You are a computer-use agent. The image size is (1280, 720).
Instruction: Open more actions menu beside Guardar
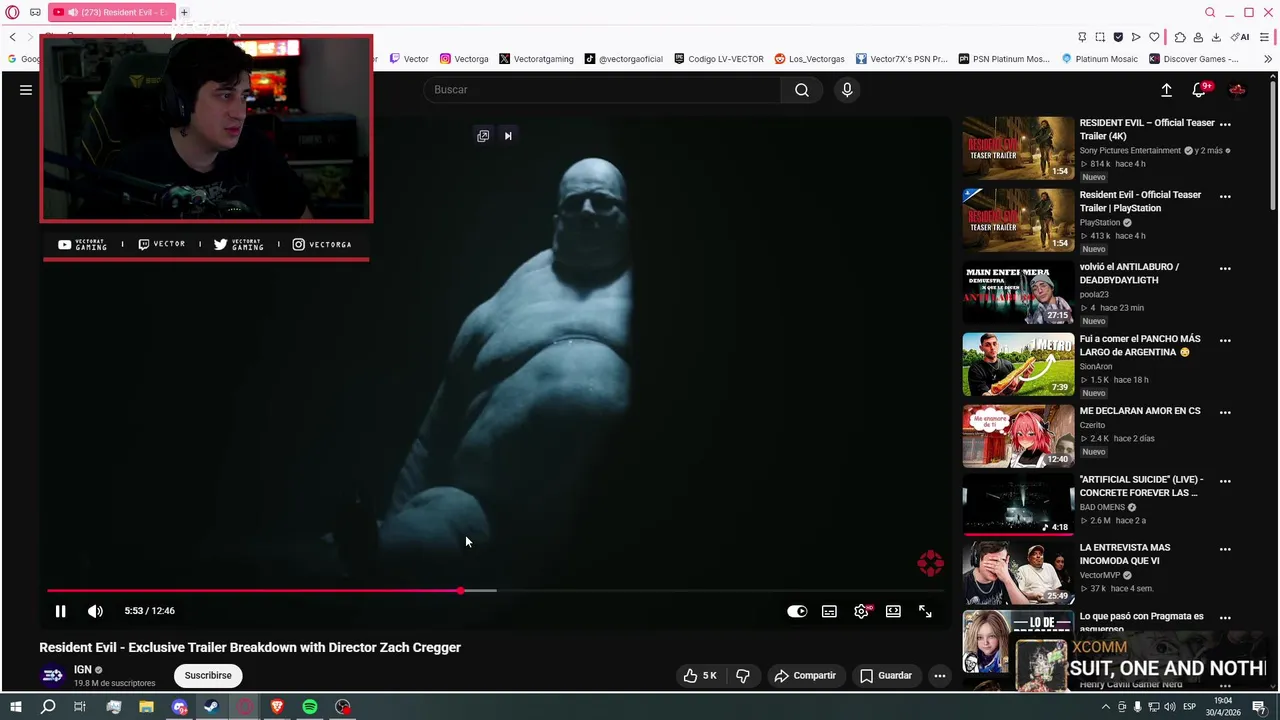(939, 676)
